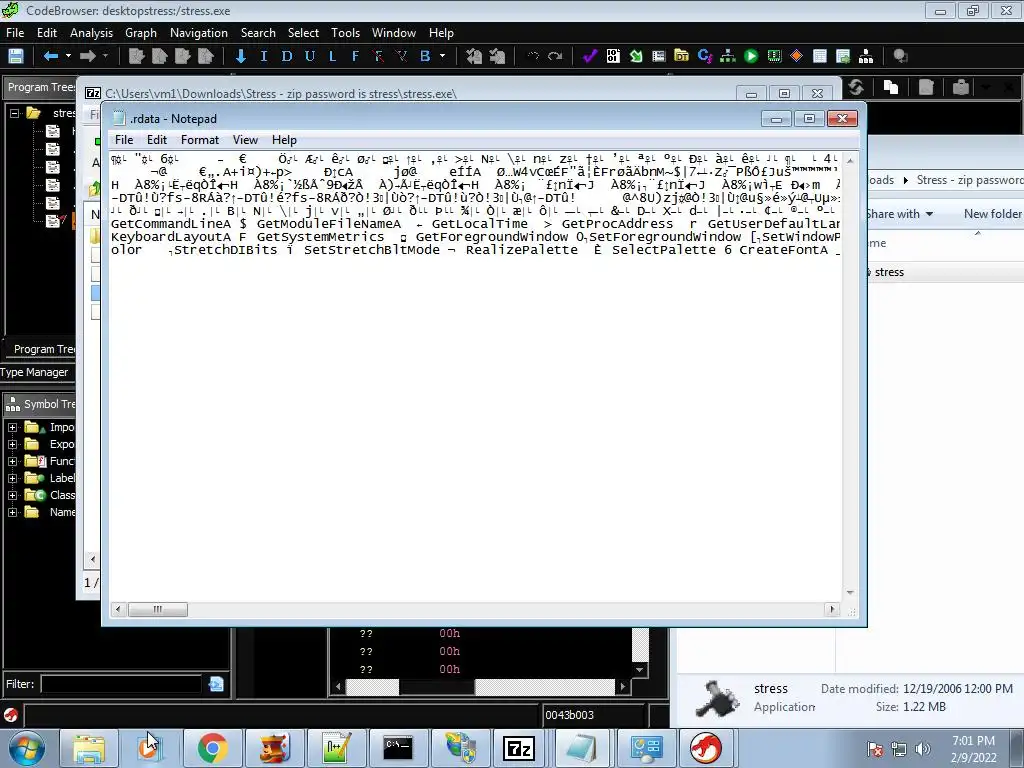The image size is (1024, 768).
Task: Click New folder button in Explorer
Action: pyautogui.click(x=993, y=214)
